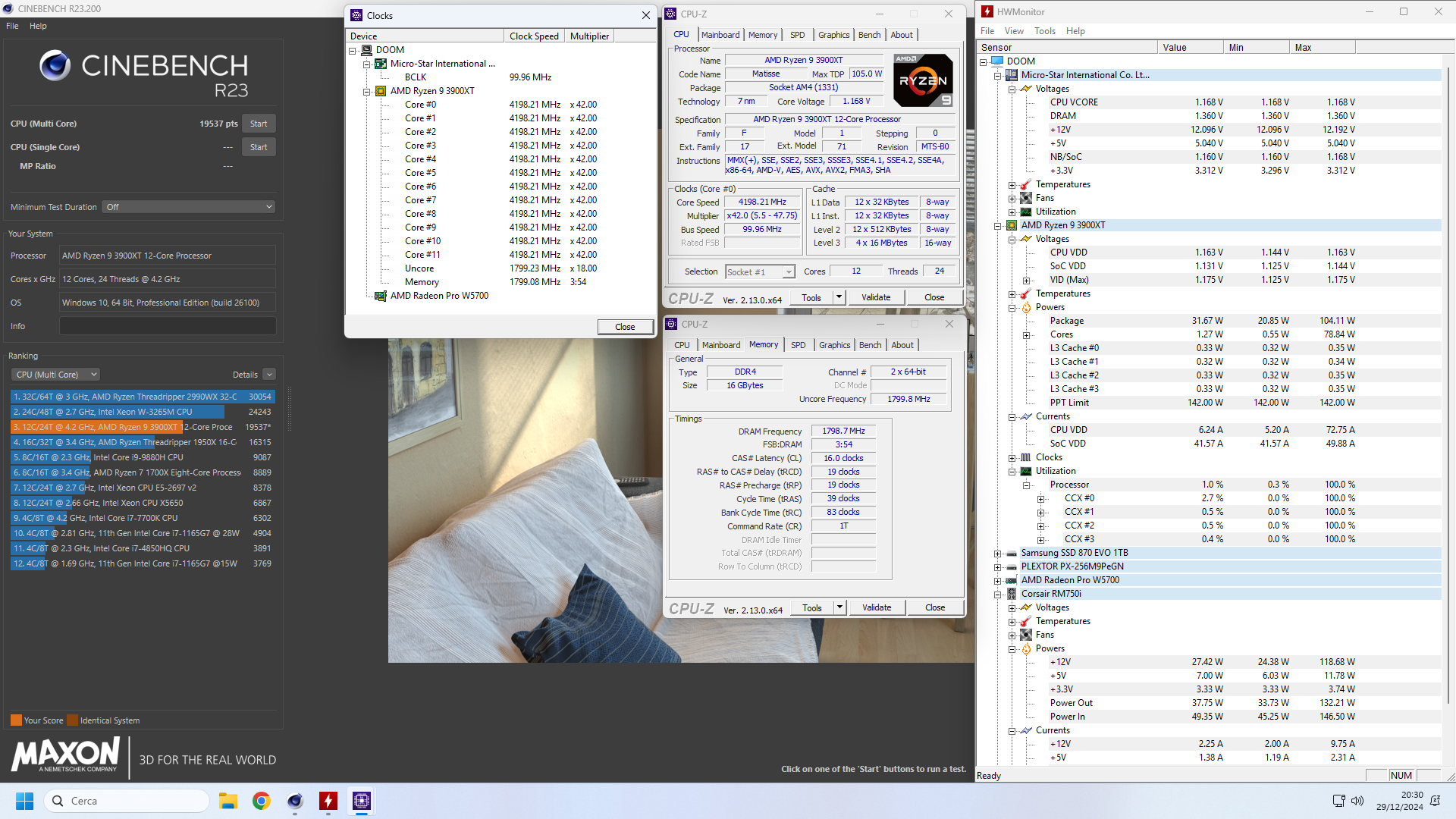Image resolution: width=1456 pixels, height=819 pixels.
Task: Click Your Score orange legend swatch
Action: coord(16,720)
